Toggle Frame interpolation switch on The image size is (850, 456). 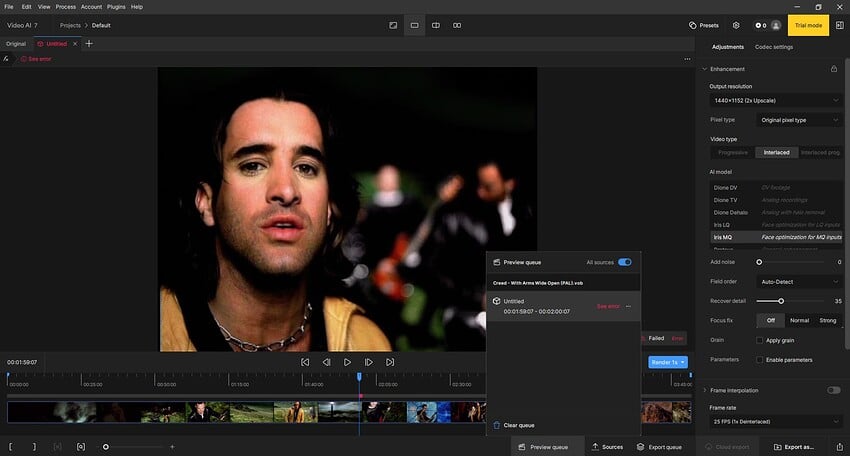(834, 390)
